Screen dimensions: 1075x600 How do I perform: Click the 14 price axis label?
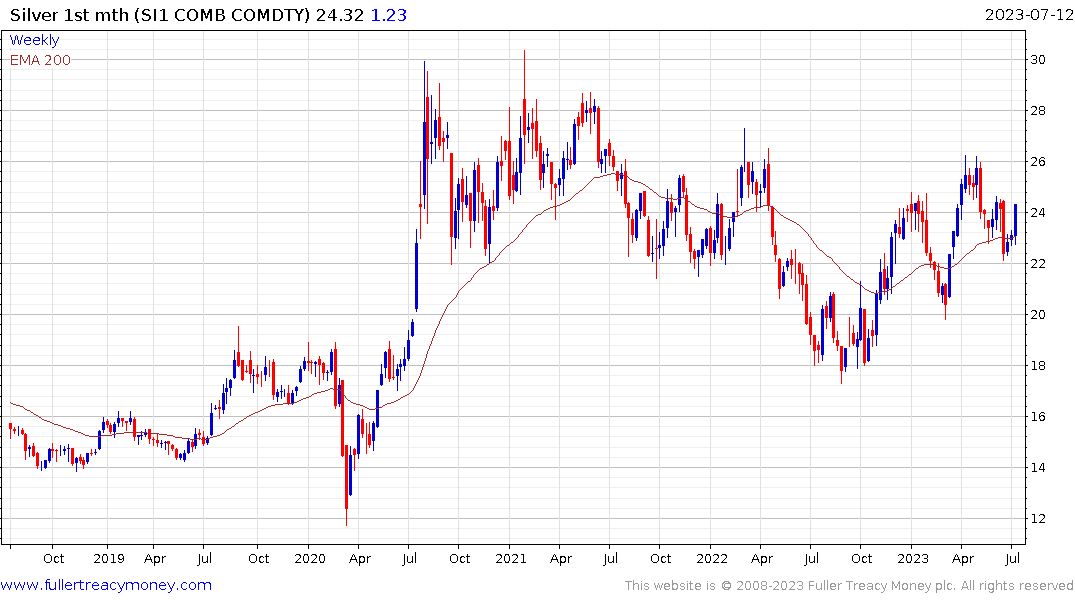(1038, 468)
